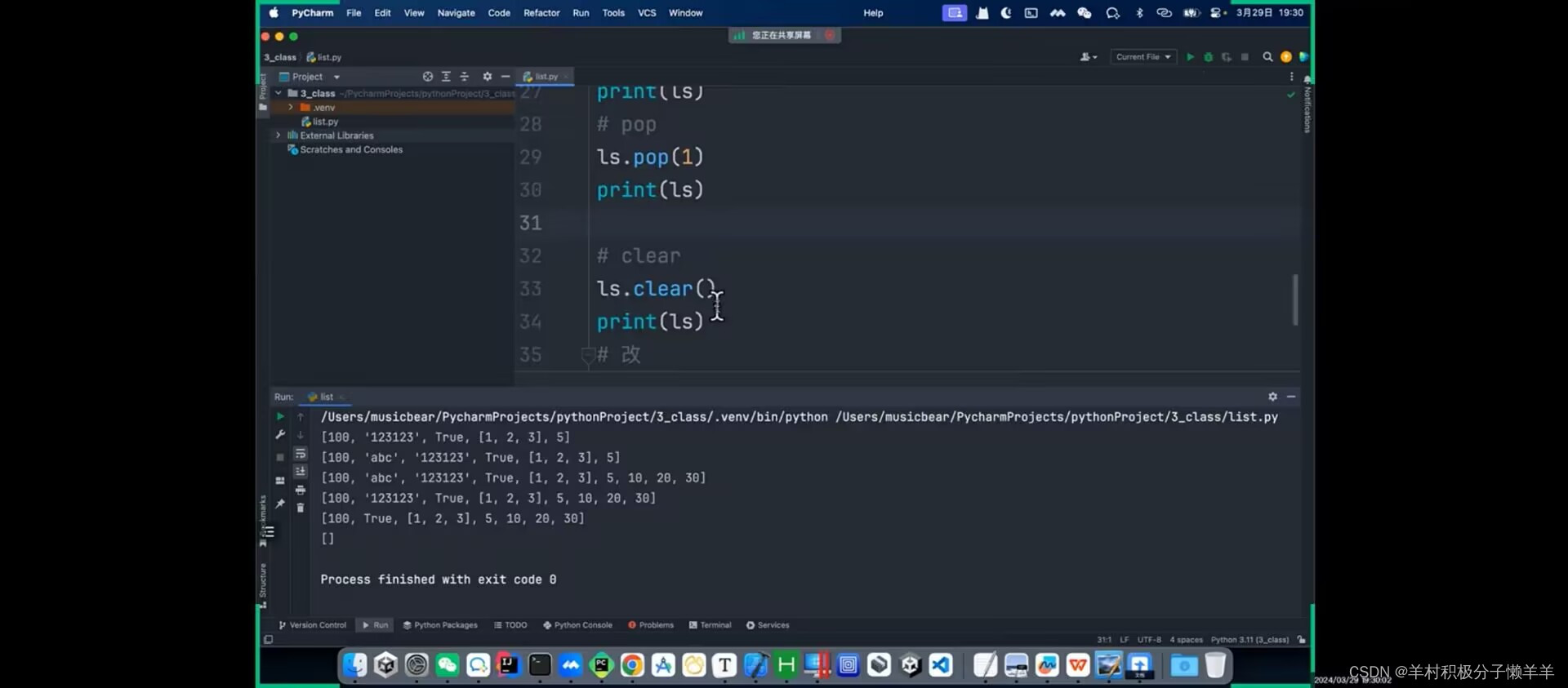
Task: Close the list.py editor tab
Action: 566,77
